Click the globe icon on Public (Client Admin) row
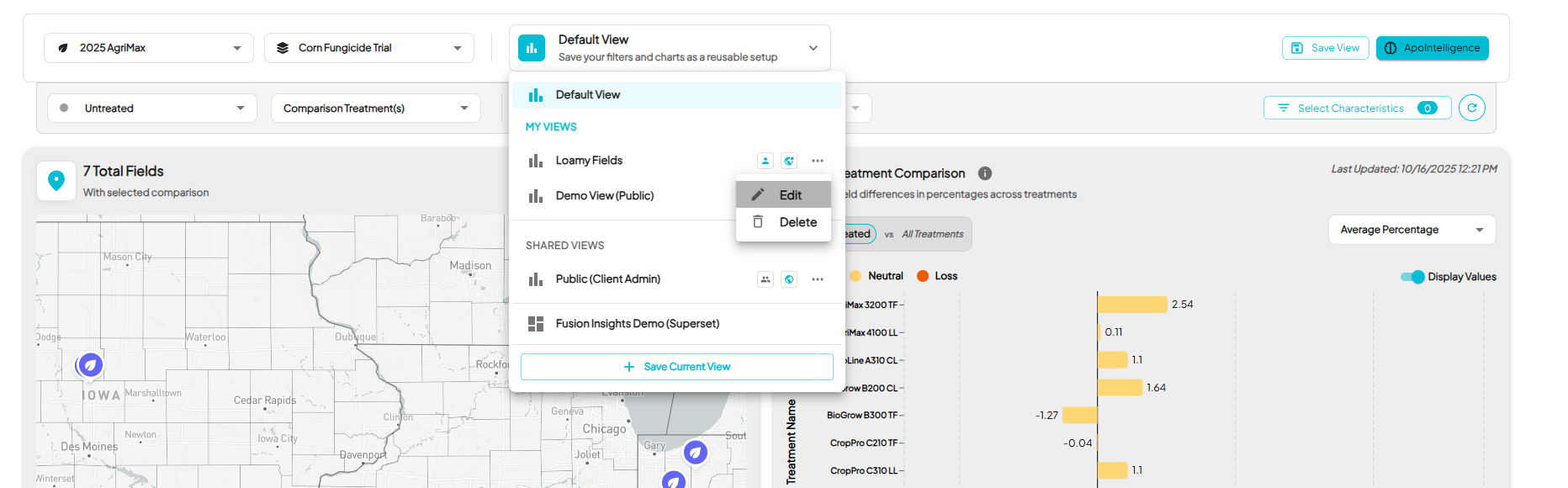 click(x=789, y=279)
